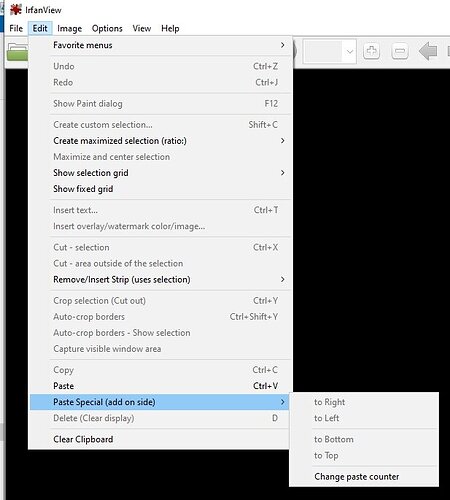
Task: Click Maximize and center selection entry
Action: (x=161, y=157)
